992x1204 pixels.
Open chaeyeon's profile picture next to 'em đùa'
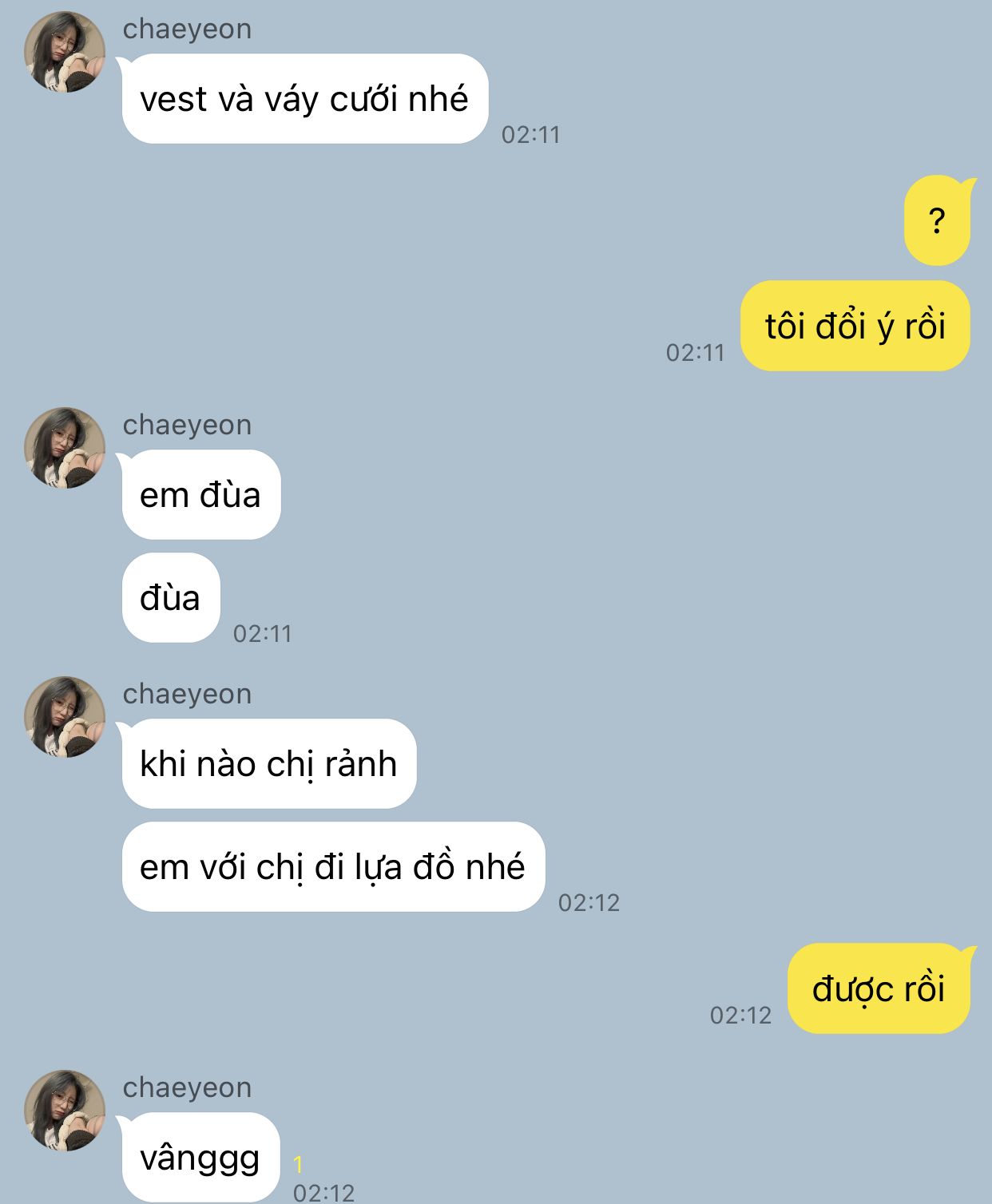pos(65,448)
